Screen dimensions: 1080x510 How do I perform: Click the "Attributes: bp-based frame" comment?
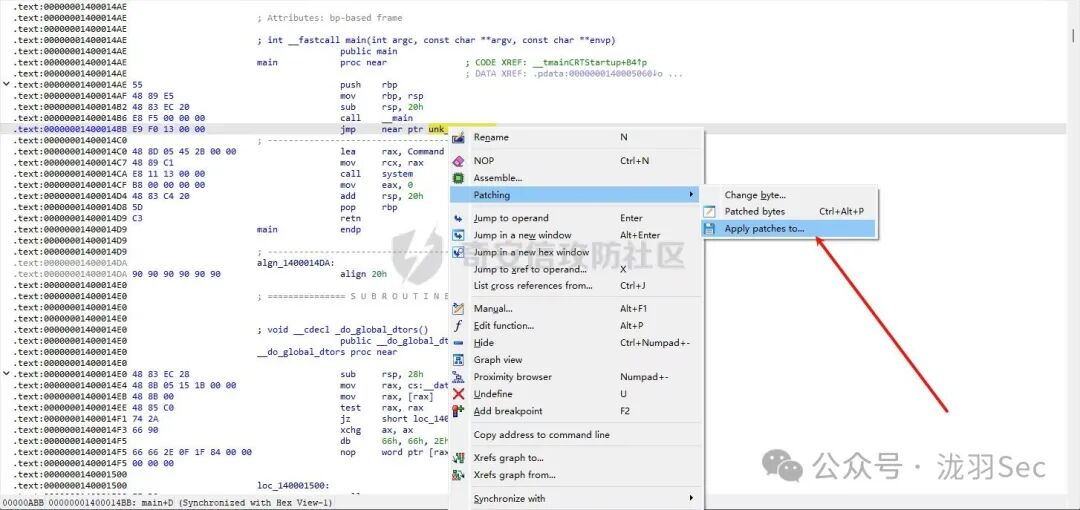pos(329,18)
